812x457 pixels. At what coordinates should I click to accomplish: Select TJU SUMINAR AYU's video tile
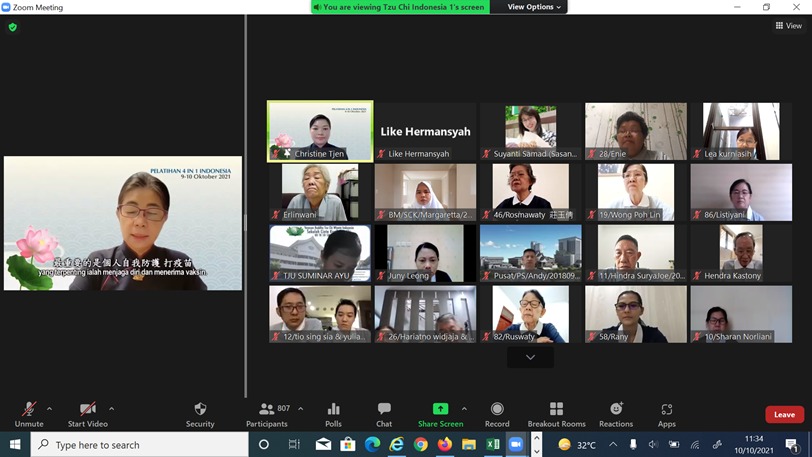pyautogui.click(x=320, y=253)
